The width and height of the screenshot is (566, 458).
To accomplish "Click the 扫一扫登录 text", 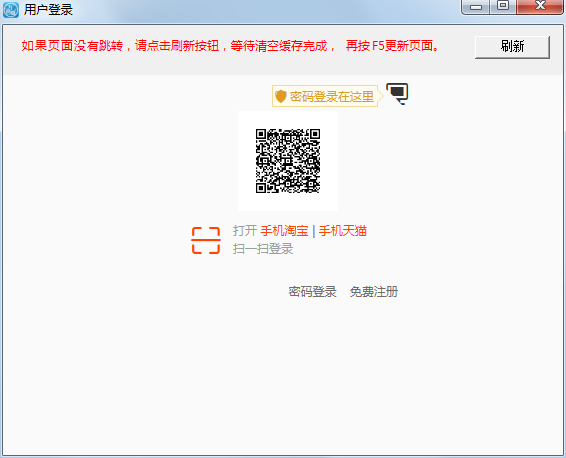I will (263, 249).
